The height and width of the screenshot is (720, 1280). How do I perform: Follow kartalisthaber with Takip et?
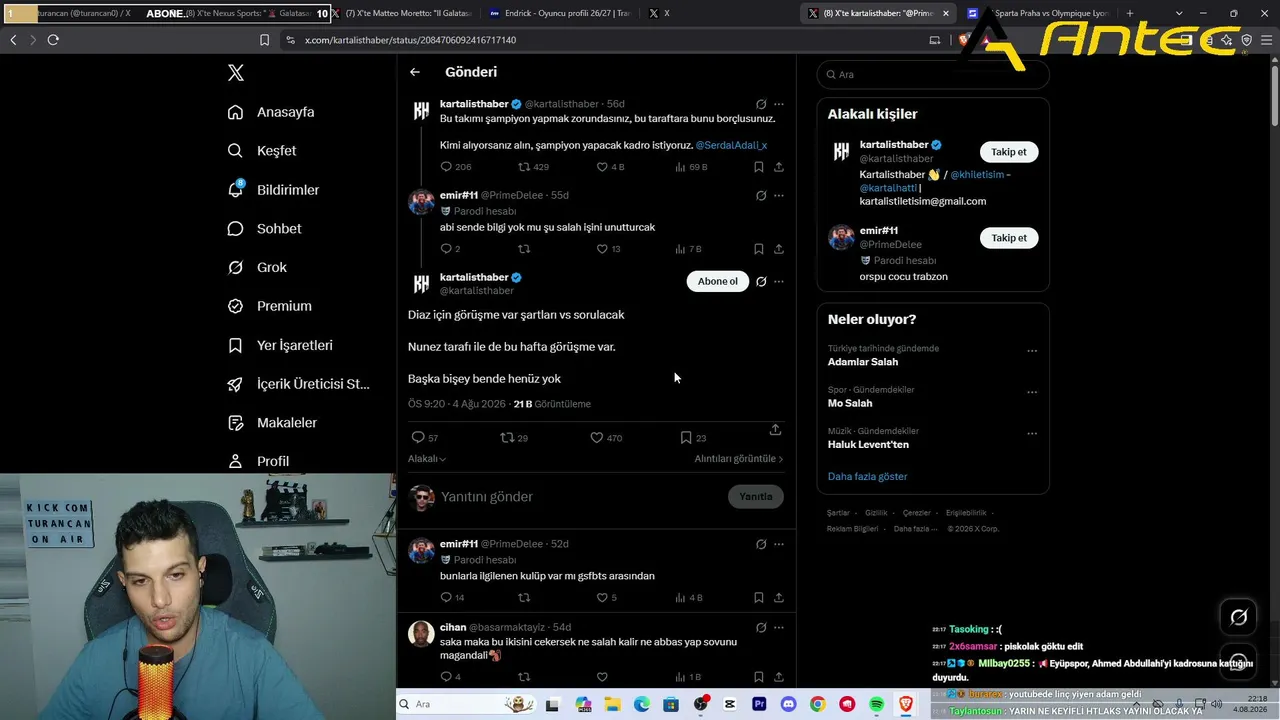coord(1008,152)
